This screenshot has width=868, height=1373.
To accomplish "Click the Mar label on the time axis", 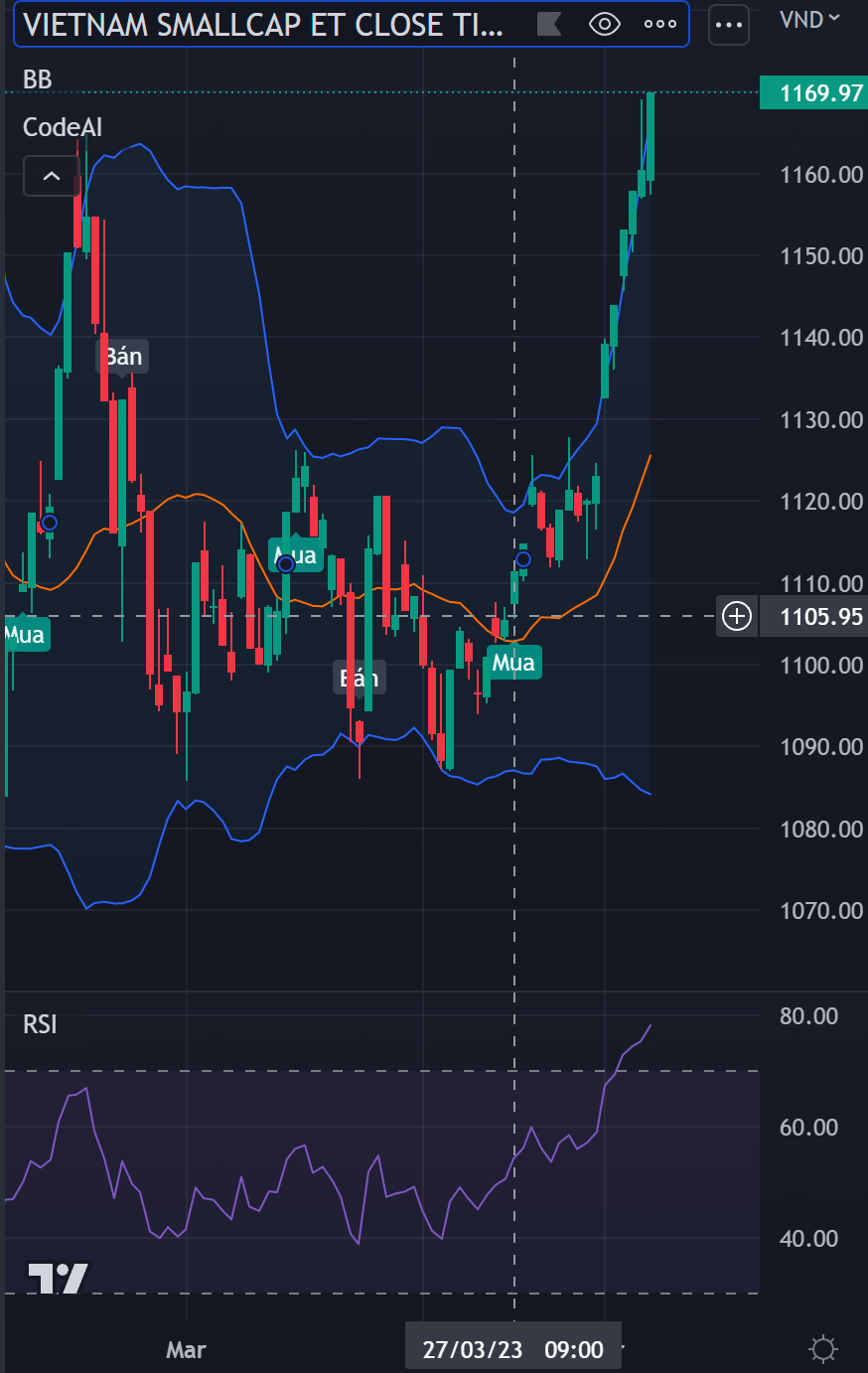I will point(186,1350).
